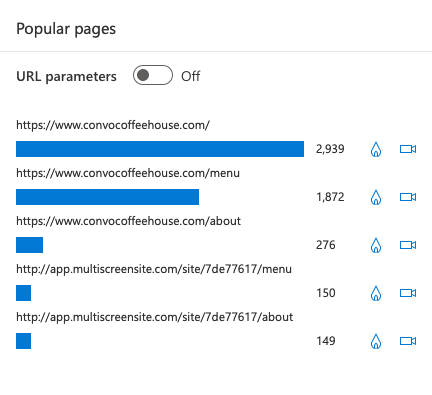The image size is (432, 395).
Task: Open heatmap for multiscreensite 7de77617/about page
Action: [376, 341]
